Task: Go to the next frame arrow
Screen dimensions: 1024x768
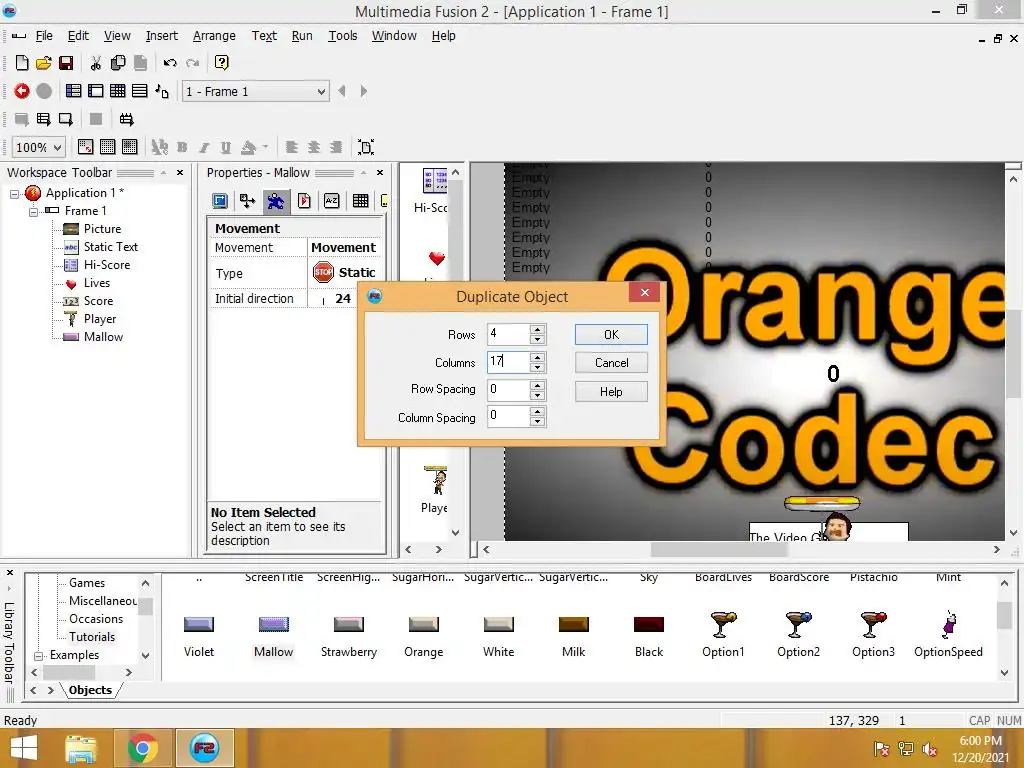Action: pyautogui.click(x=364, y=91)
